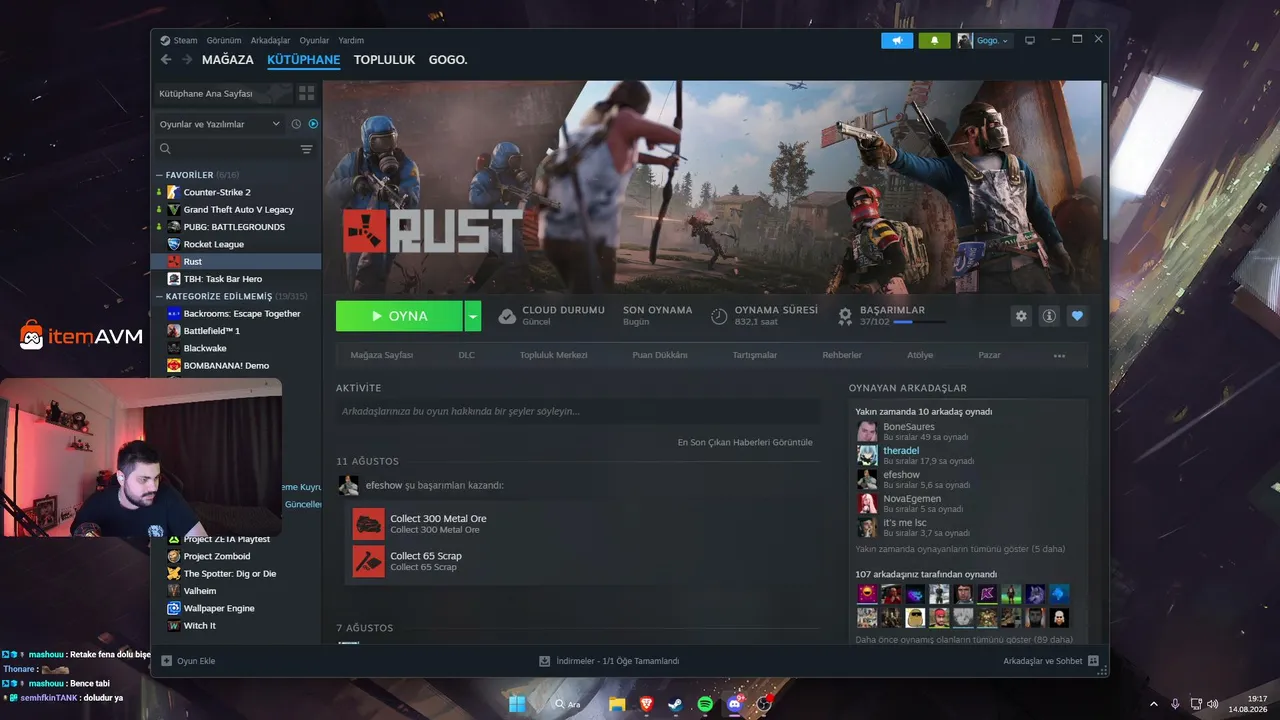Viewport: 1280px width, 720px height.
Task: Go to the Mağaza tab
Action: point(227,60)
